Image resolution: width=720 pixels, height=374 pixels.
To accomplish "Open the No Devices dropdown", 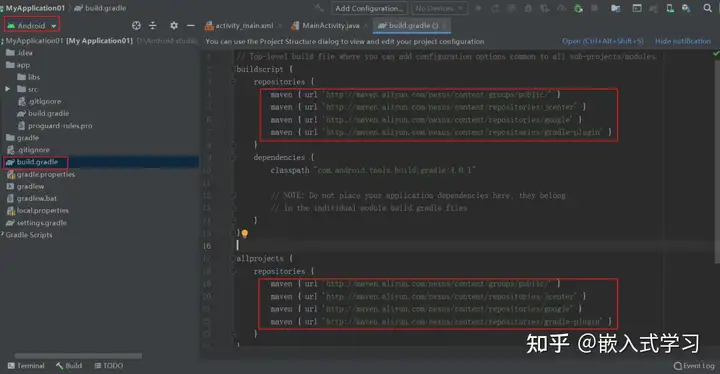I will point(439,8).
